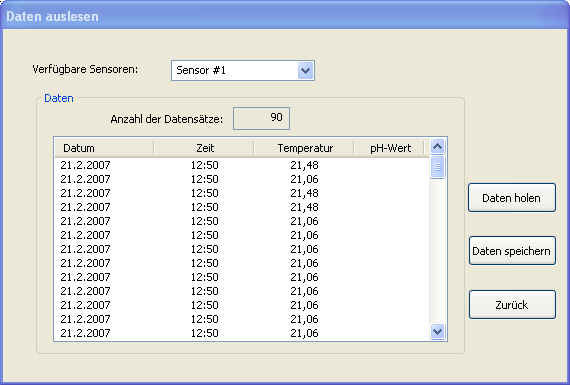The image size is (570, 385).
Task: Click the data list scrollbar thumb
Action: [x=437, y=167]
